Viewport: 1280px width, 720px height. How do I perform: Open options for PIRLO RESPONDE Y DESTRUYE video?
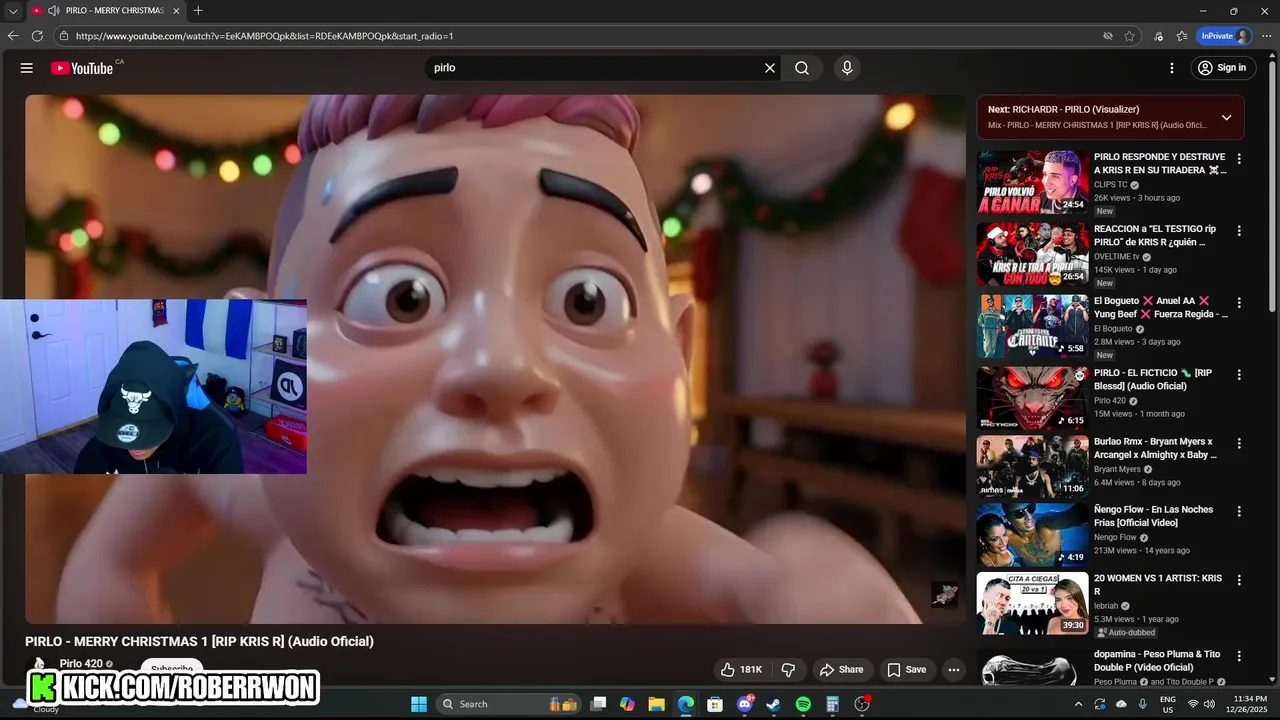(1239, 159)
